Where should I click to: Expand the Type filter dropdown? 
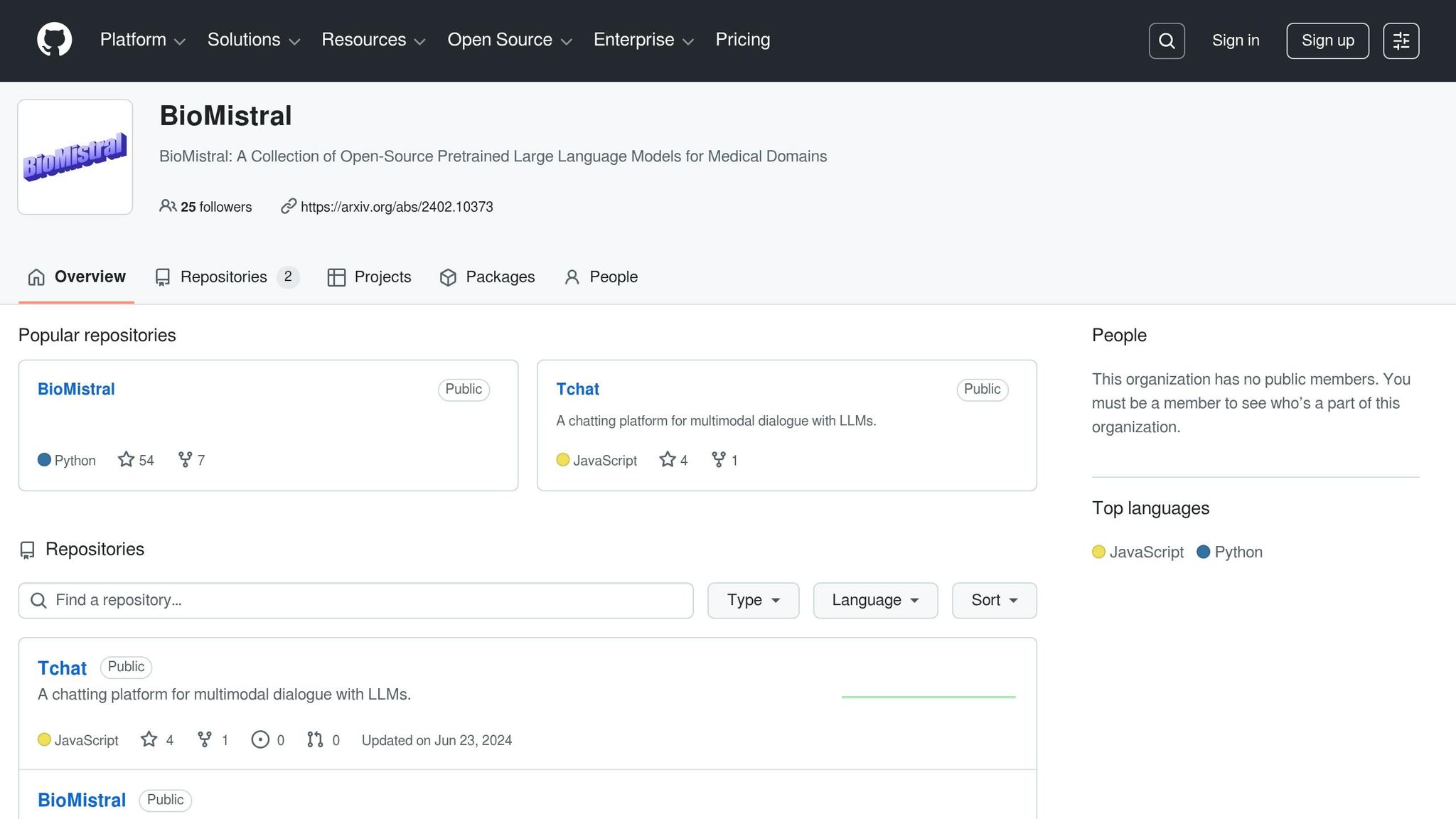(x=753, y=601)
